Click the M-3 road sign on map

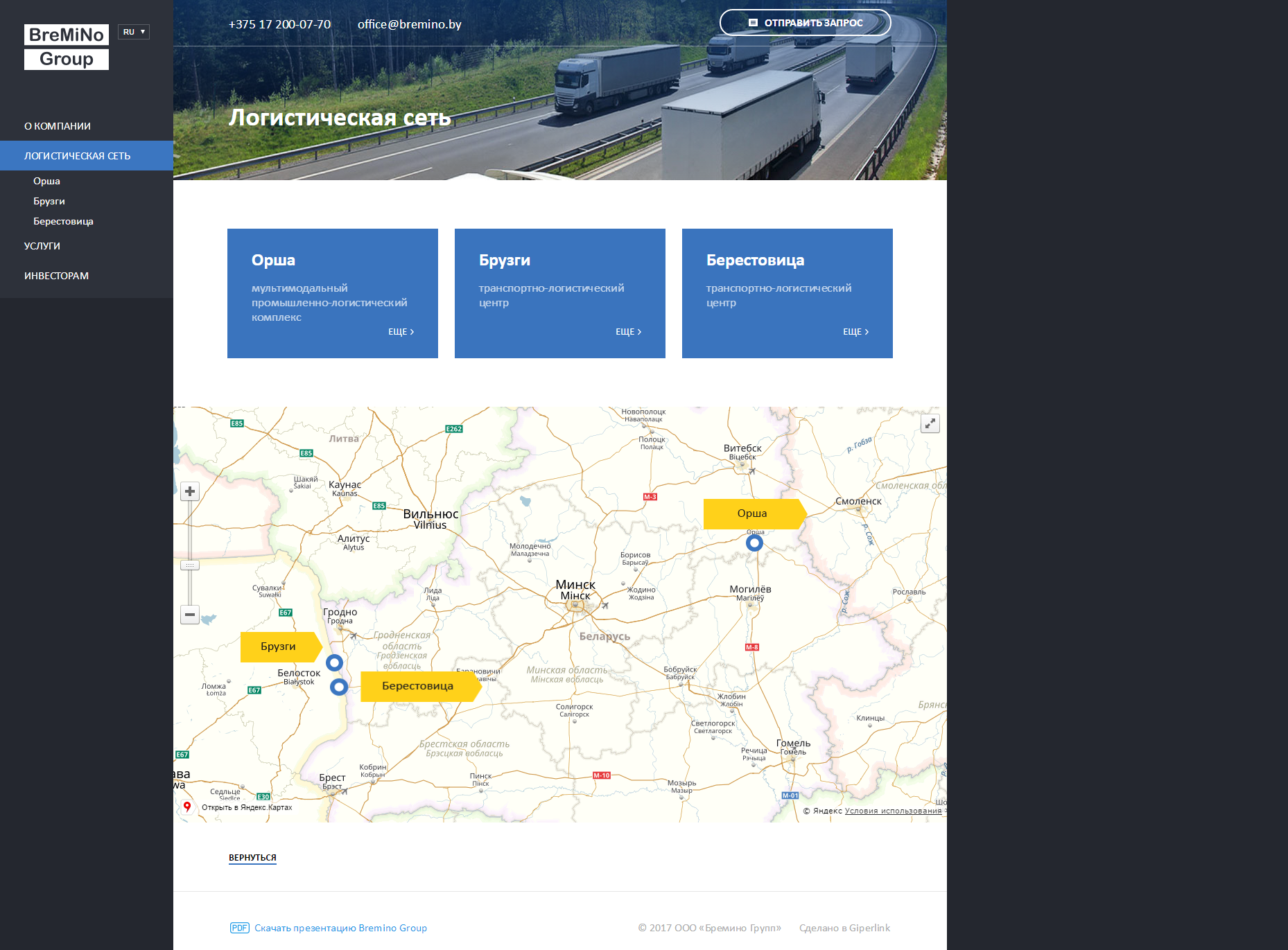650,497
